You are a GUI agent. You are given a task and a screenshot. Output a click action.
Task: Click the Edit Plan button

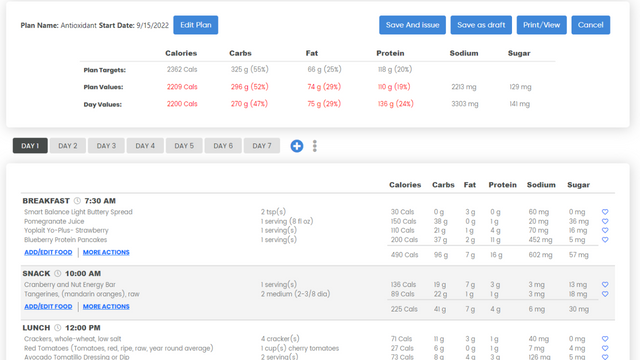(x=196, y=25)
